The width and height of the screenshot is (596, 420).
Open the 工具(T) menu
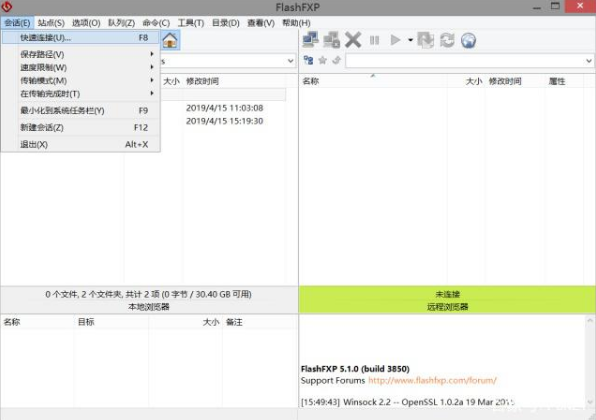[191, 23]
